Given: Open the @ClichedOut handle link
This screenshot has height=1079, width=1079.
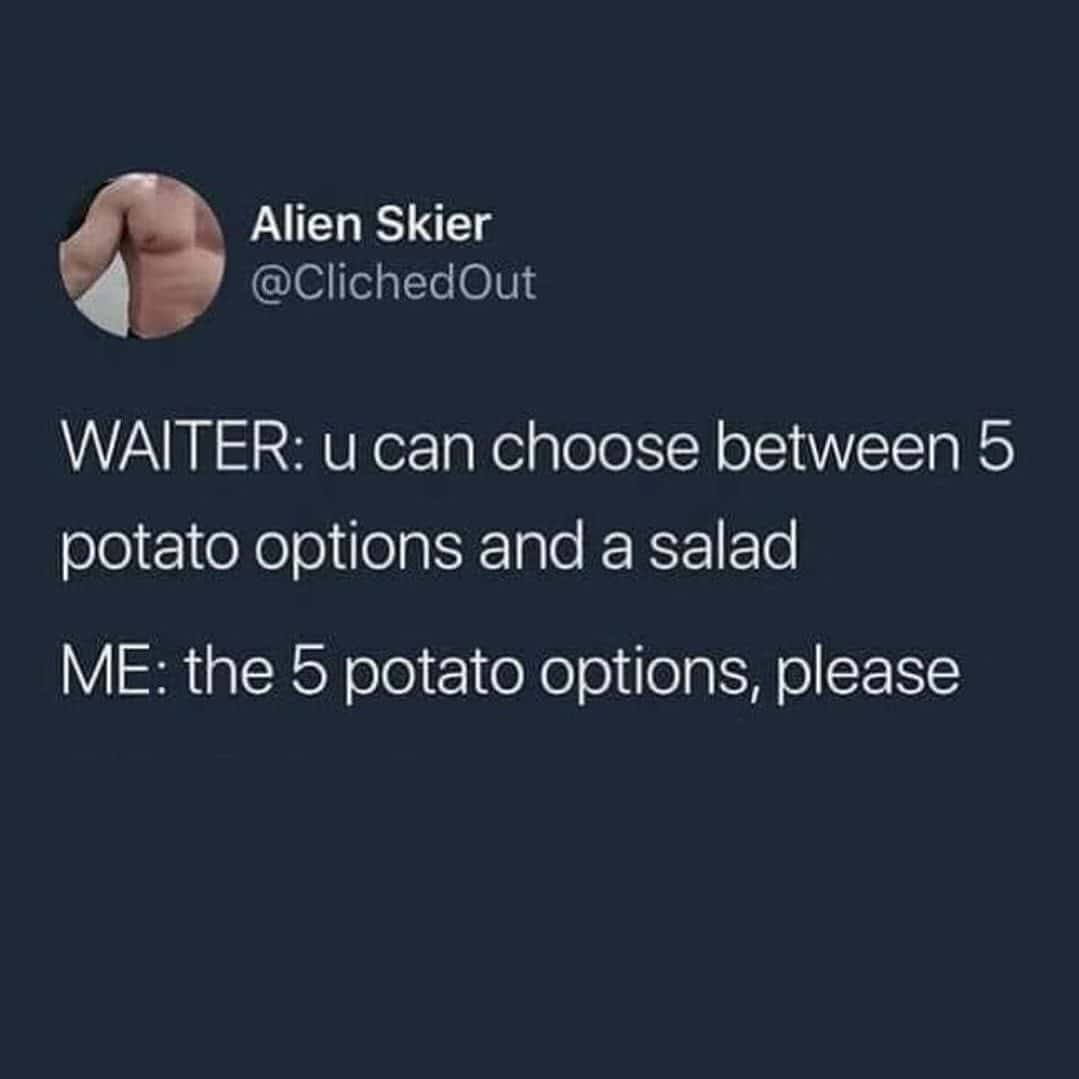Looking at the screenshot, I should pos(394,281).
